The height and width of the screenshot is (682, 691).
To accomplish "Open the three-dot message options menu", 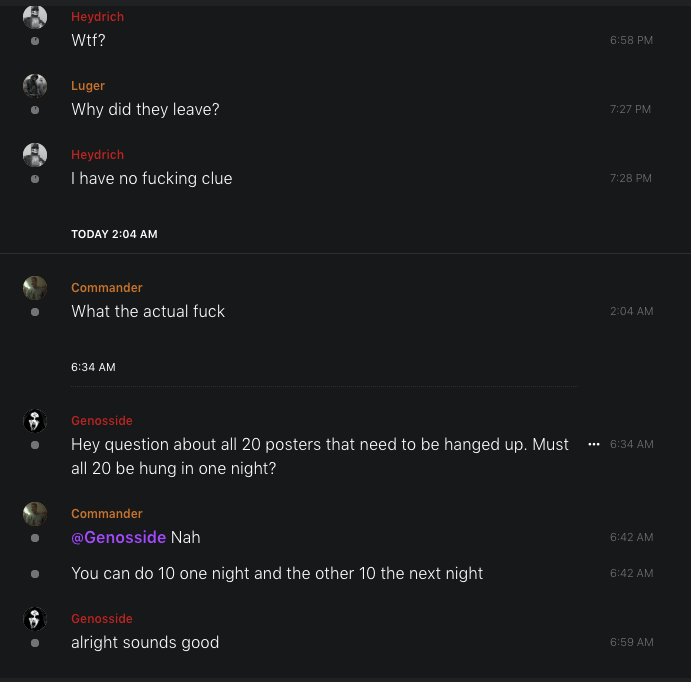I will 594,444.
